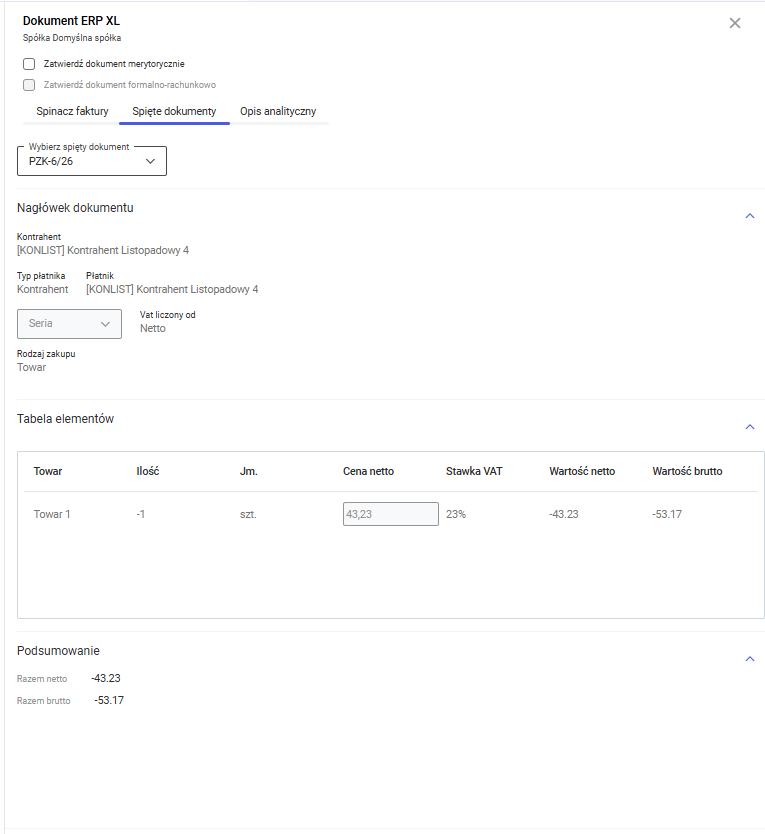The width and height of the screenshot is (765, 834).
Task: Tick Zatwierdź dokument formalno-rachunkowo checkbox
Action: pos(29,85)
